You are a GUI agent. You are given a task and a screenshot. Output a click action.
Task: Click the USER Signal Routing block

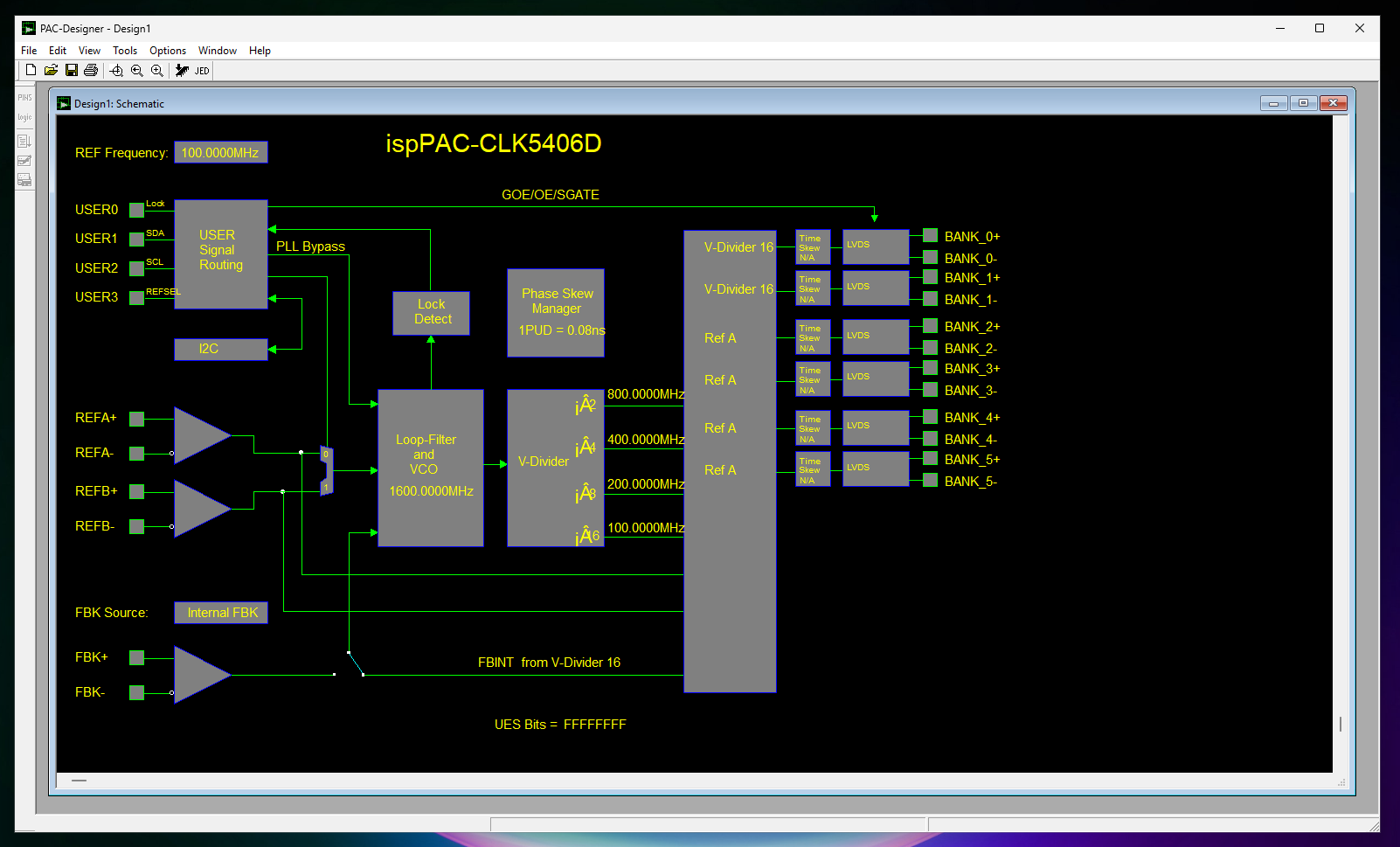tap(221, 253)
